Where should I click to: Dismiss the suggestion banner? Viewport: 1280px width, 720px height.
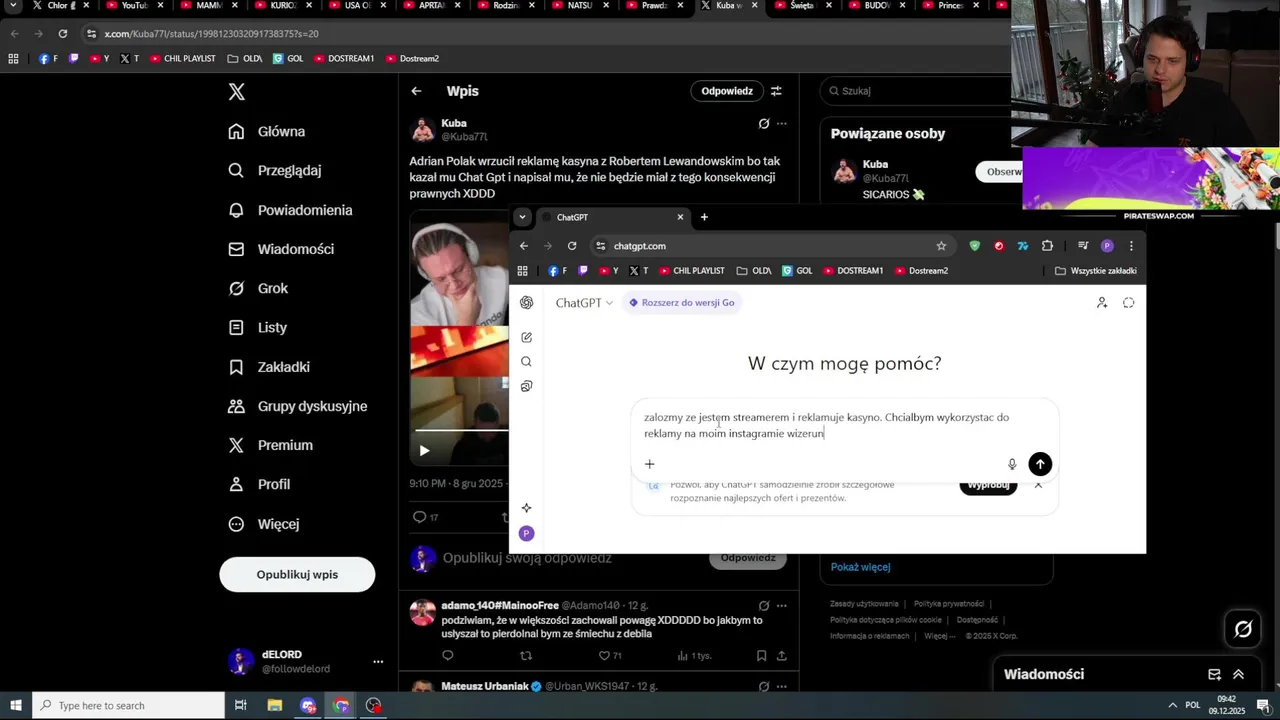tap(1038, 486)
